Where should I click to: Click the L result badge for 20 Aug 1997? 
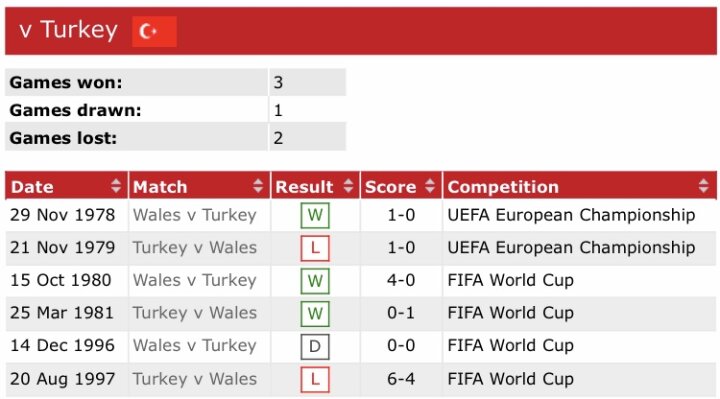pos(315,379)
